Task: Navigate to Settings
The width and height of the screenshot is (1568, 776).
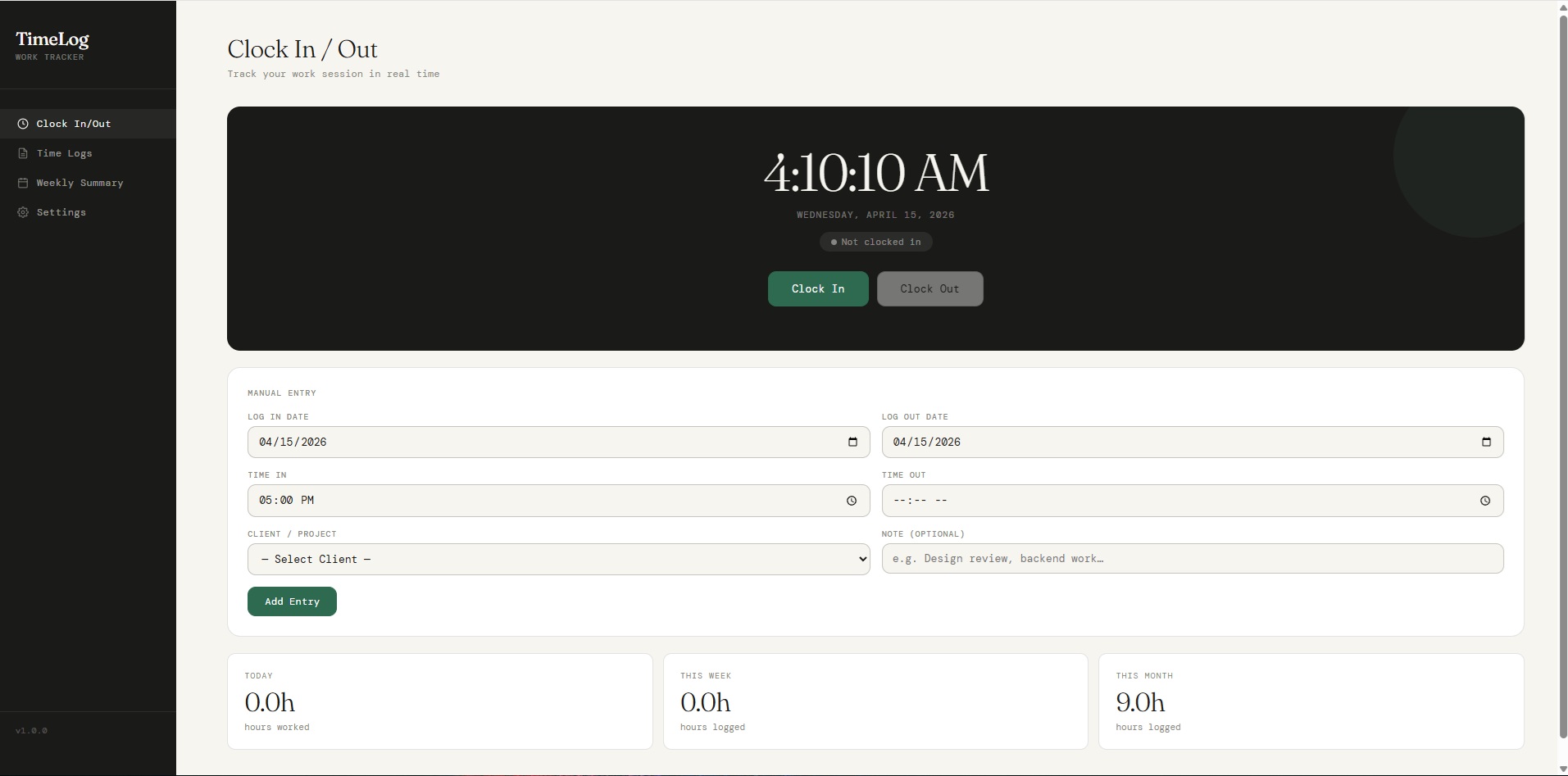Action: (x=61, y=212)
